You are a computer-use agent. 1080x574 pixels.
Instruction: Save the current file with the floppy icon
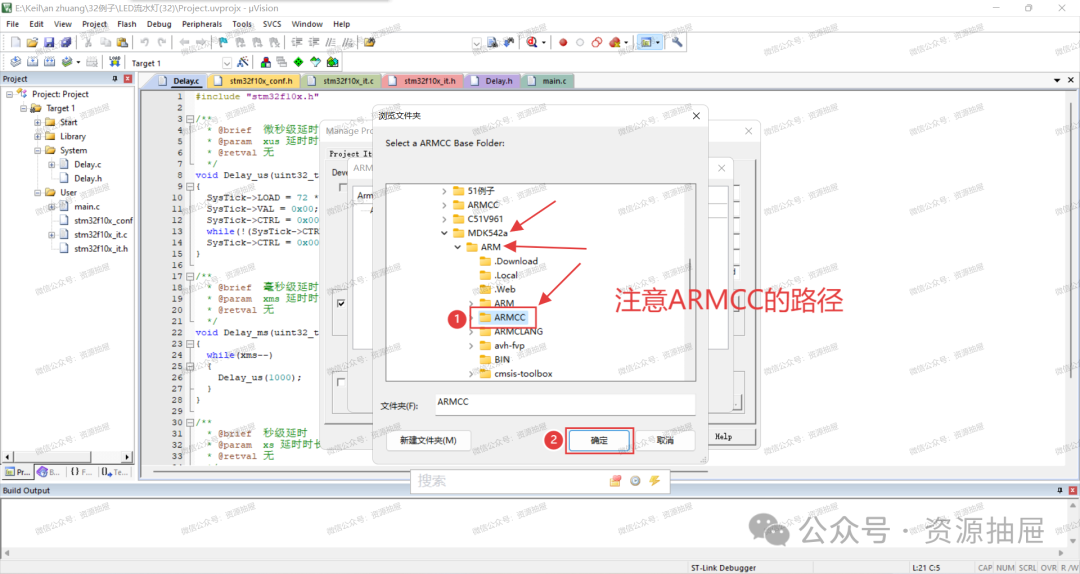click(49, 42)
